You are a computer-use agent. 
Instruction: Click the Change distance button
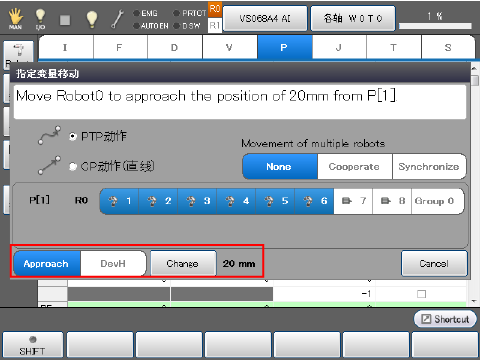(183, 264)
